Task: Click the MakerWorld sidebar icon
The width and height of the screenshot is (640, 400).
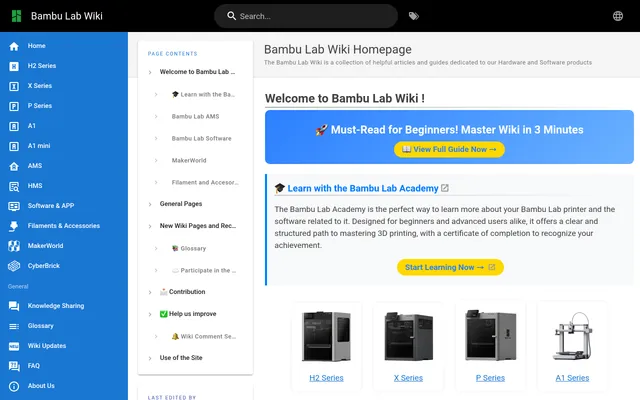Action: [14, 246]
